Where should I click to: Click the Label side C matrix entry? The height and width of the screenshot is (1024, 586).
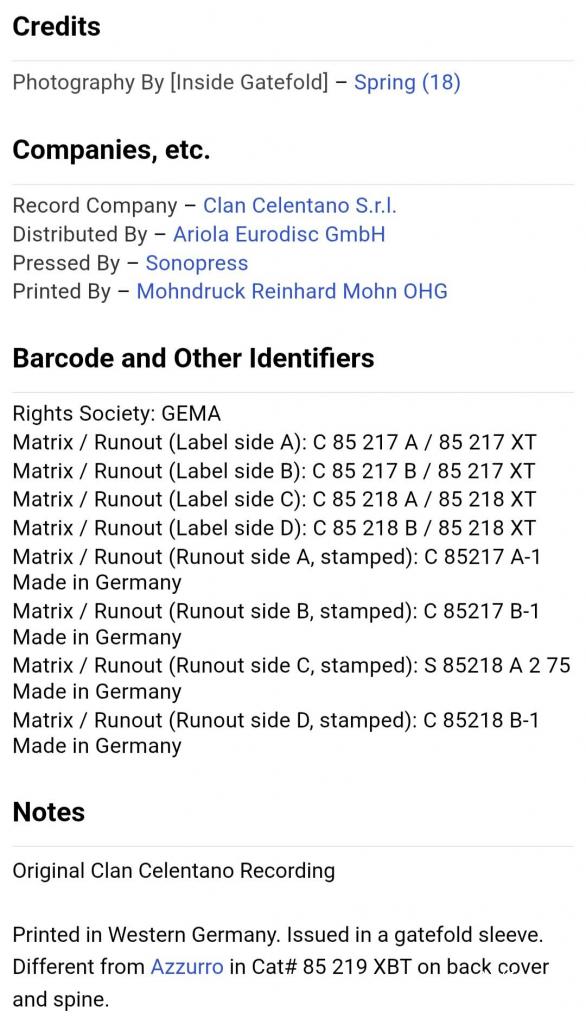coord(274,500)
